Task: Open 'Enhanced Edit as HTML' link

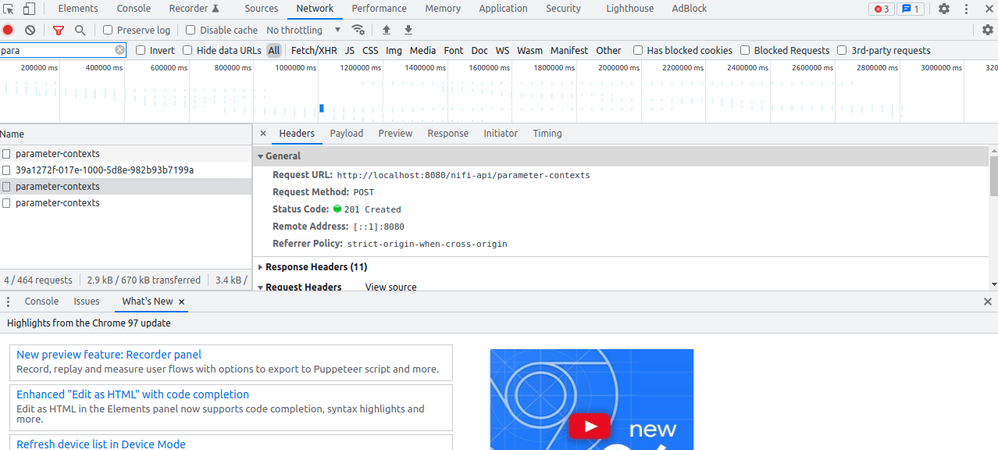Action: (132, 395)
